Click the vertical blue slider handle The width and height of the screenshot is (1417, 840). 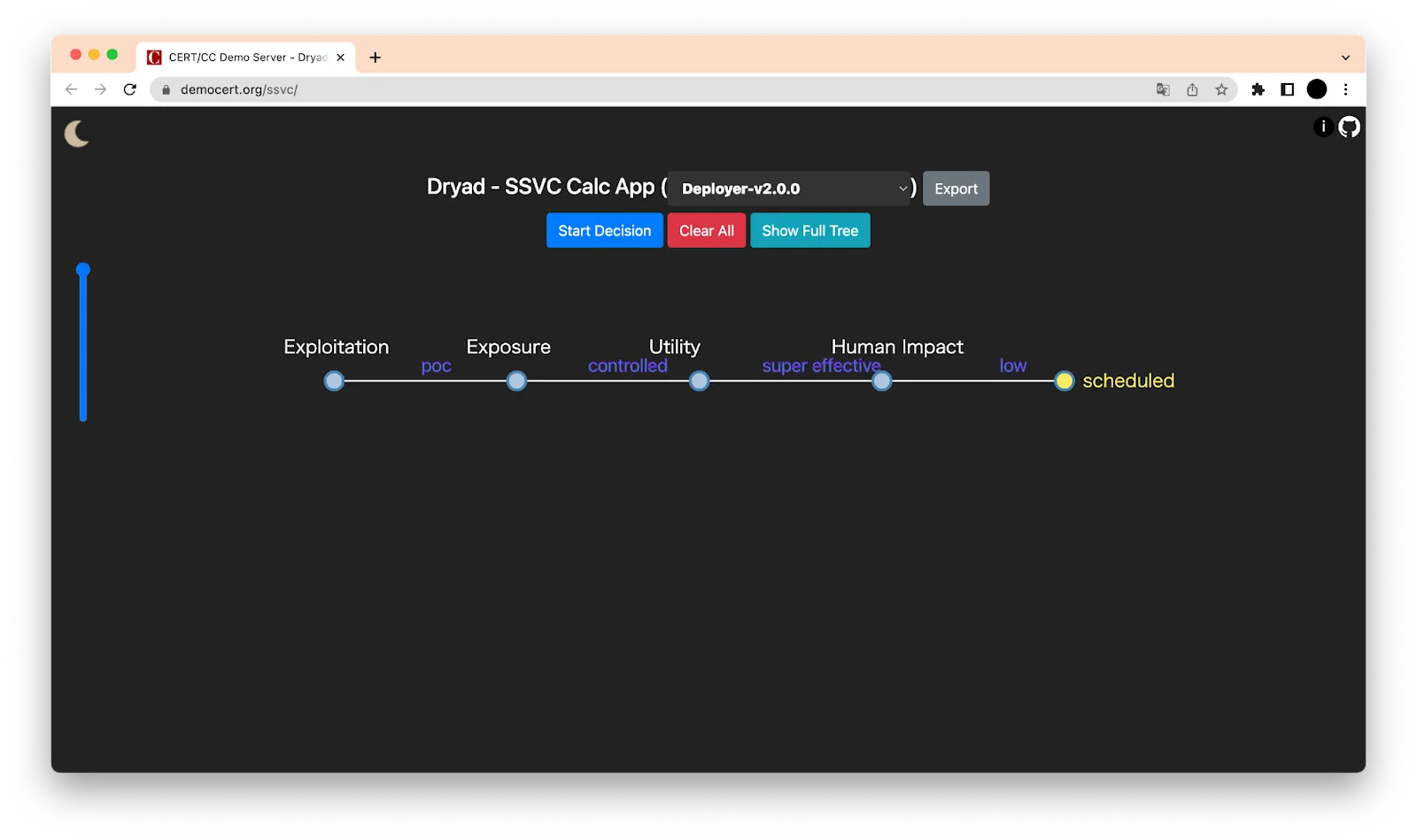pos(83,270)
